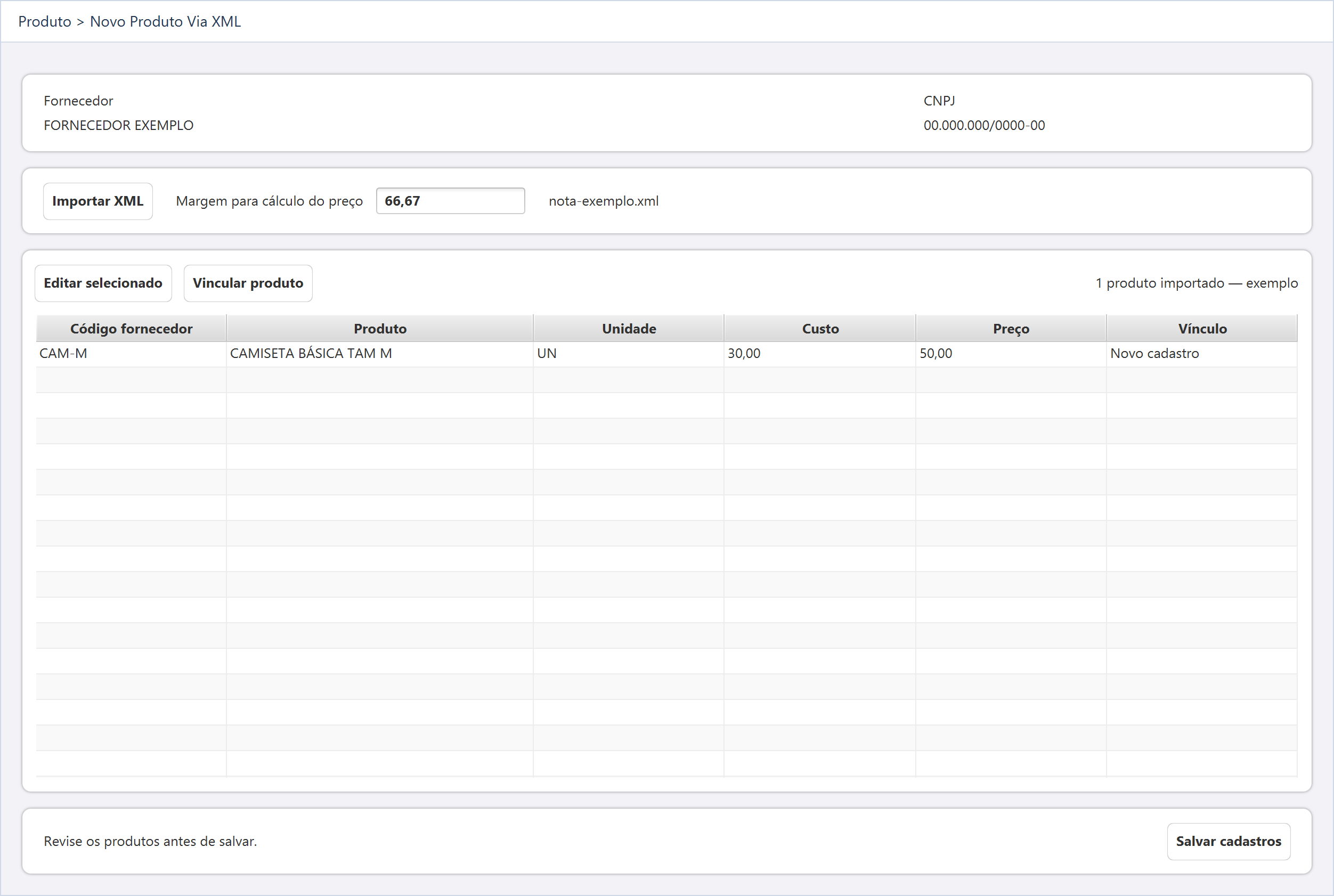Click the Fornecedor label
Viewport: 1334px width, 896px height.
pos(78,101)
